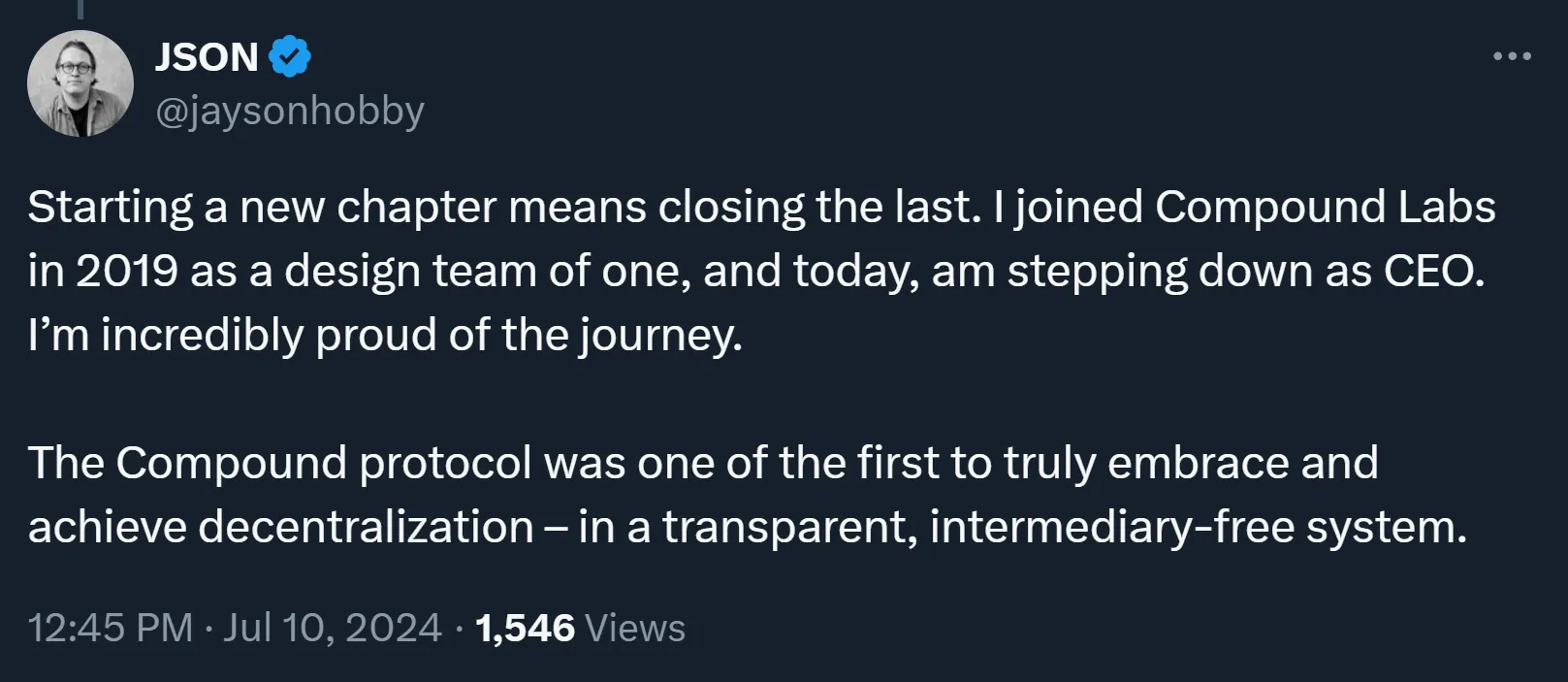Click the word "intermediary-free" in the post

(1111, 527)
